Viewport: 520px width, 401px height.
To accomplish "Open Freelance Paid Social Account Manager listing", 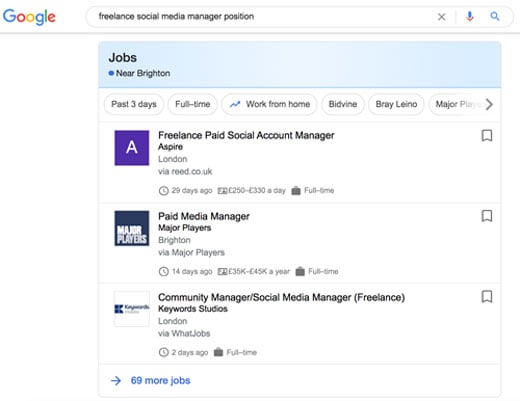I will (x=246, y=135).
